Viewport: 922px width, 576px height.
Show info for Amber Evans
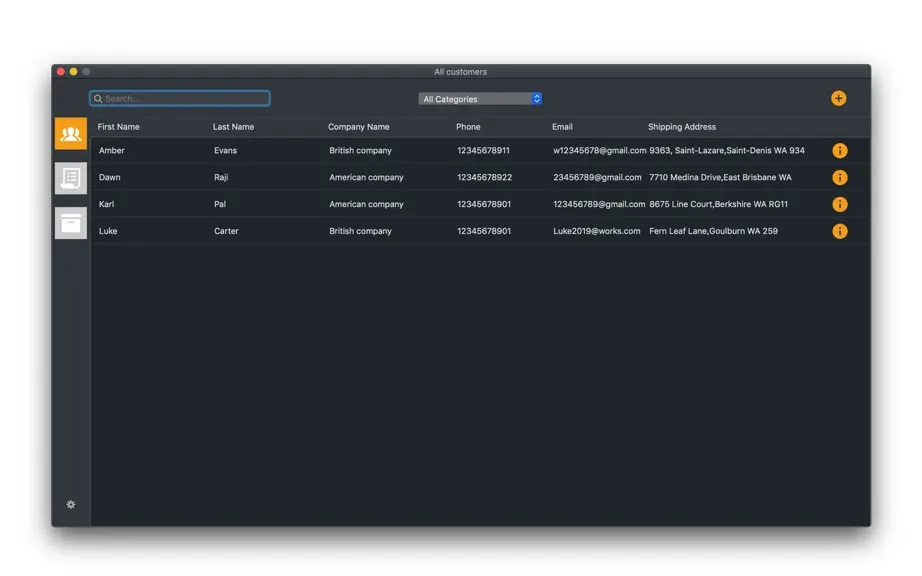(x=840, y=150)
